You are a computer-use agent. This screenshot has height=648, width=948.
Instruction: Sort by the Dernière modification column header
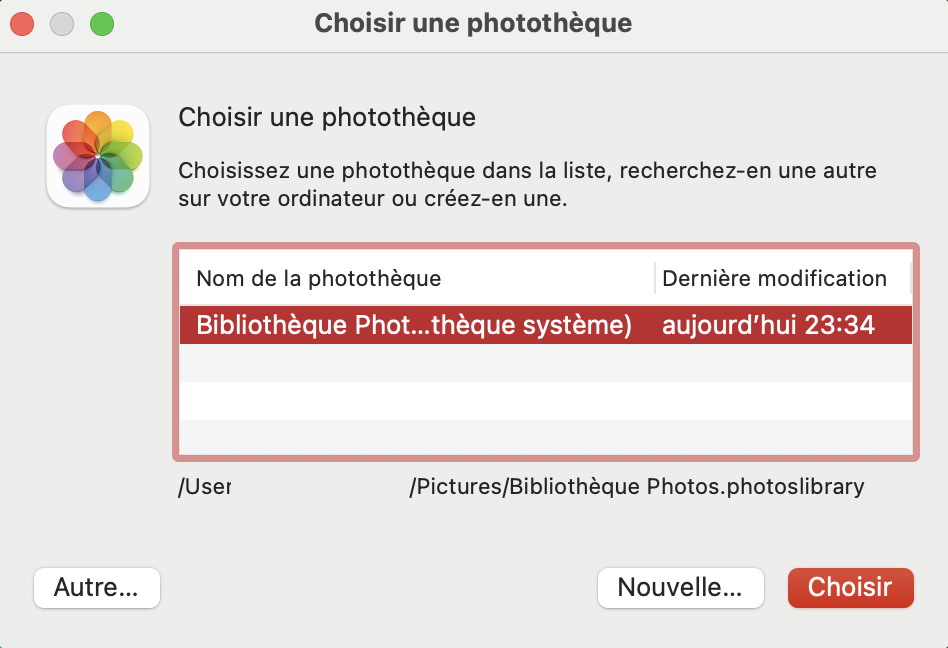774,278
